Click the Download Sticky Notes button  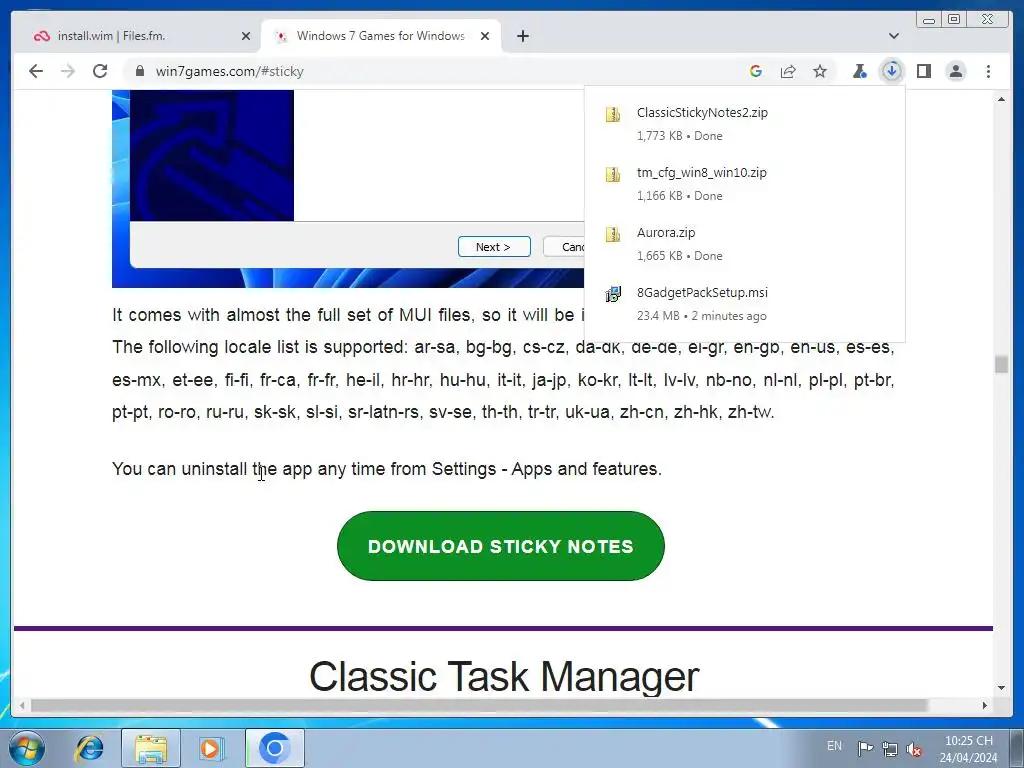coord(501,546)
